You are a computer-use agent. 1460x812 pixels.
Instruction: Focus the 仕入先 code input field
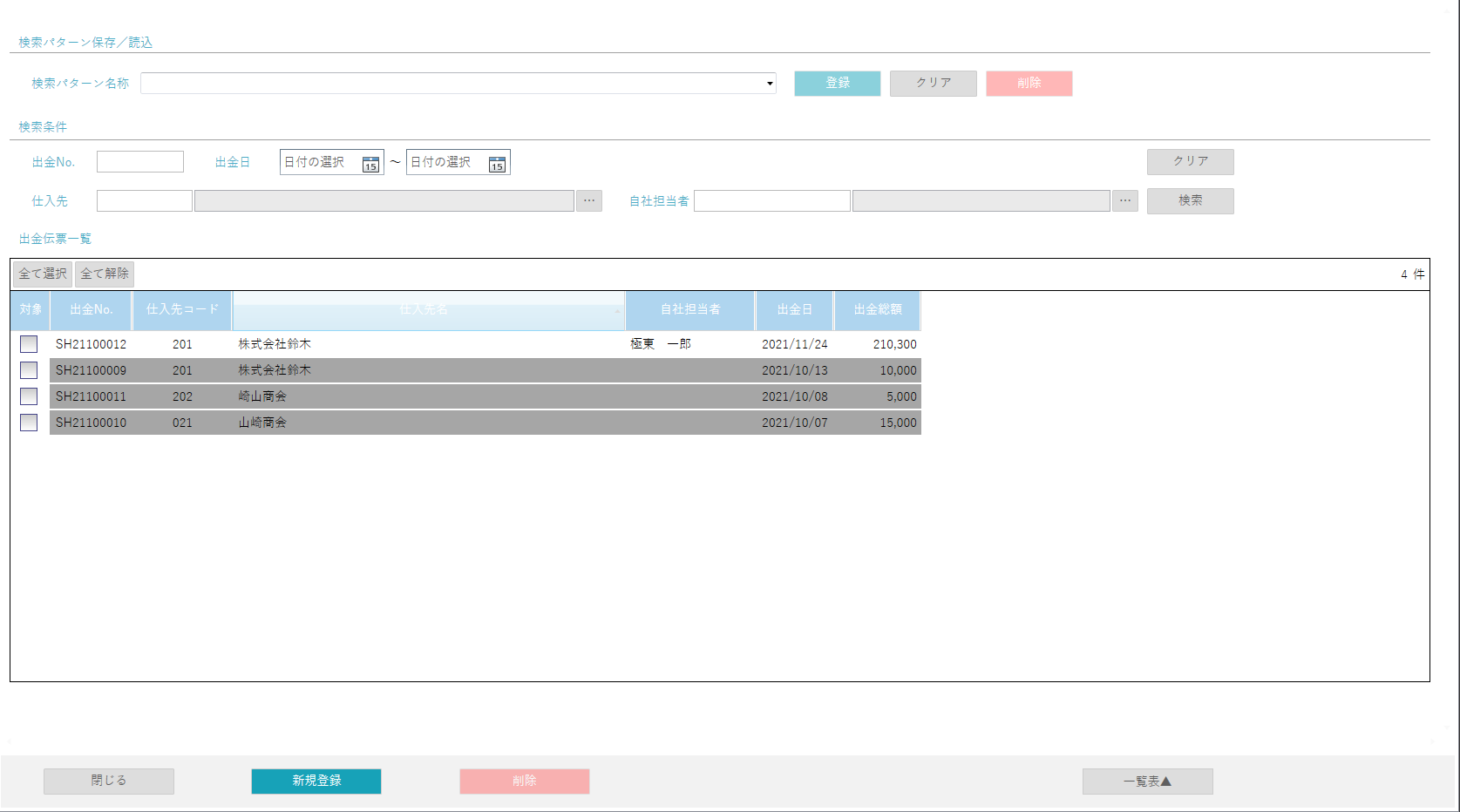click(x=145, y=201)
